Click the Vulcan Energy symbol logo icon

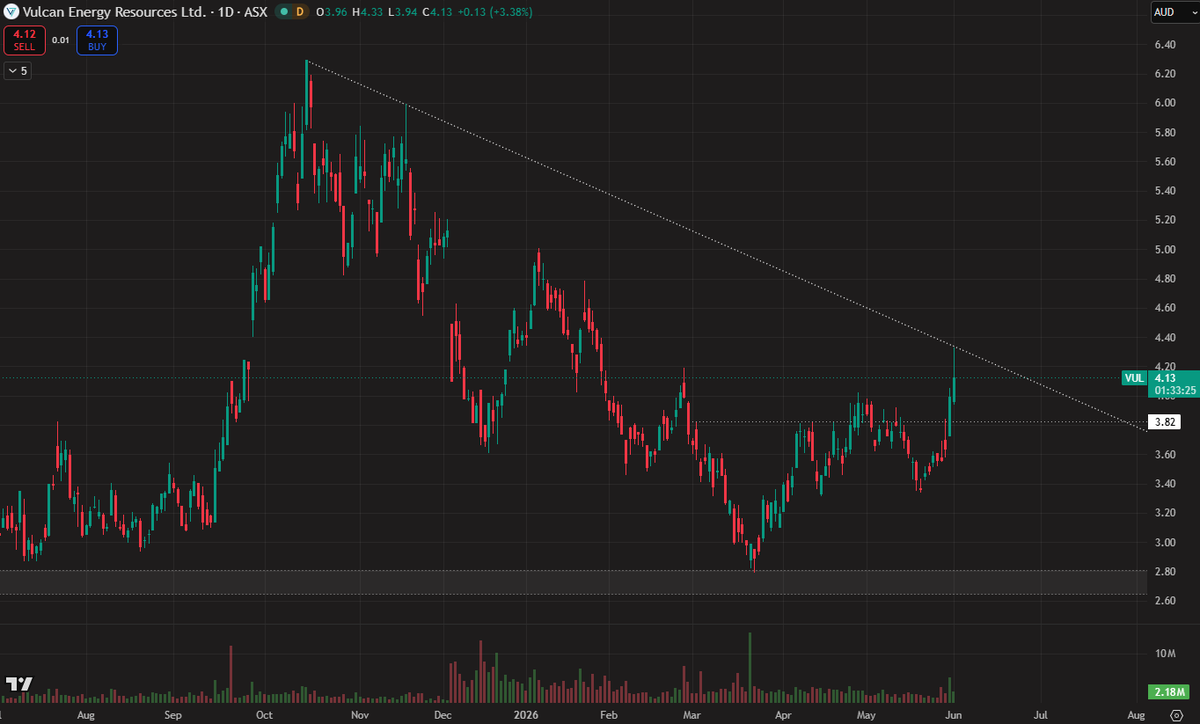[10, 12]
